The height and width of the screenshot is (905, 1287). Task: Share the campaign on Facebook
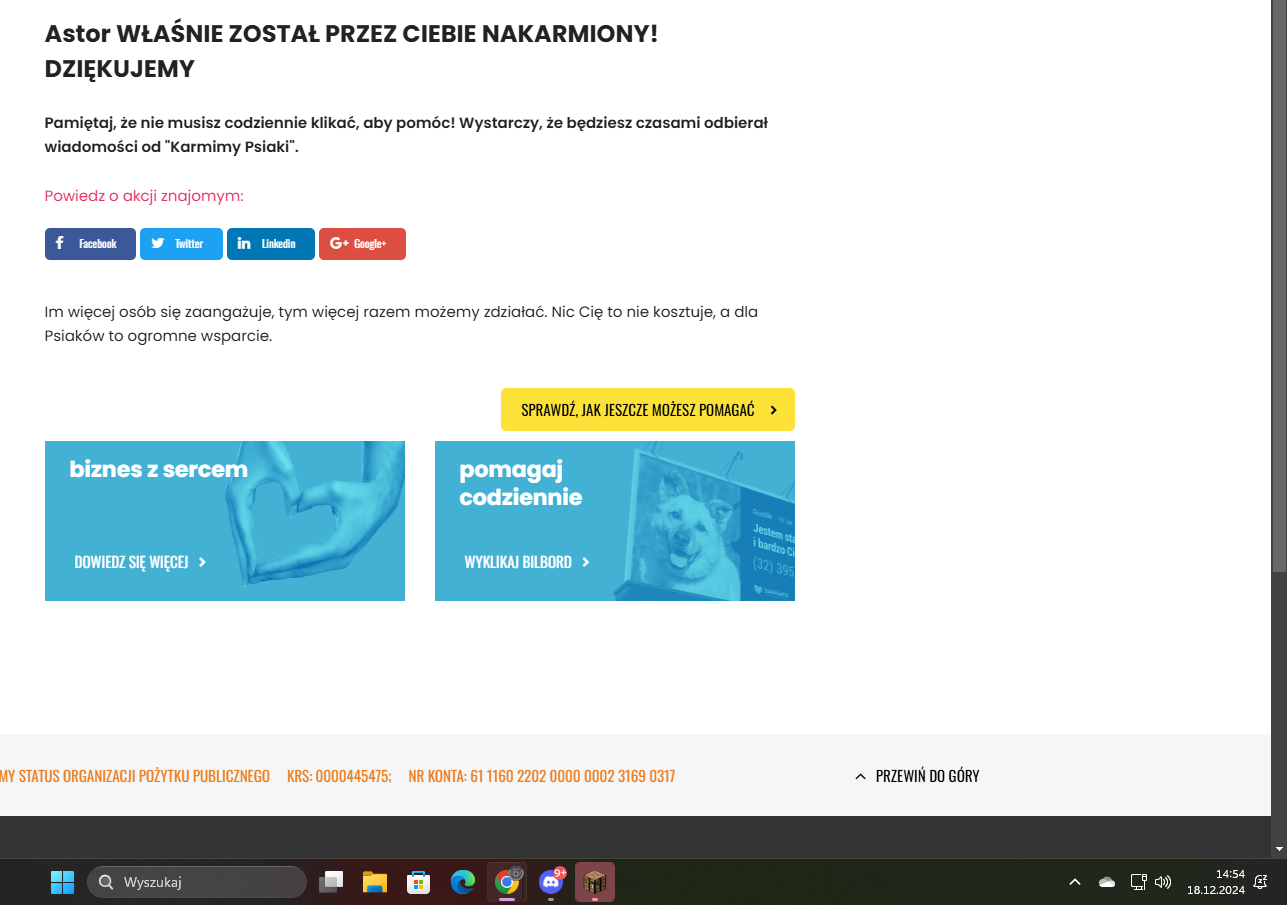point(90,244)
